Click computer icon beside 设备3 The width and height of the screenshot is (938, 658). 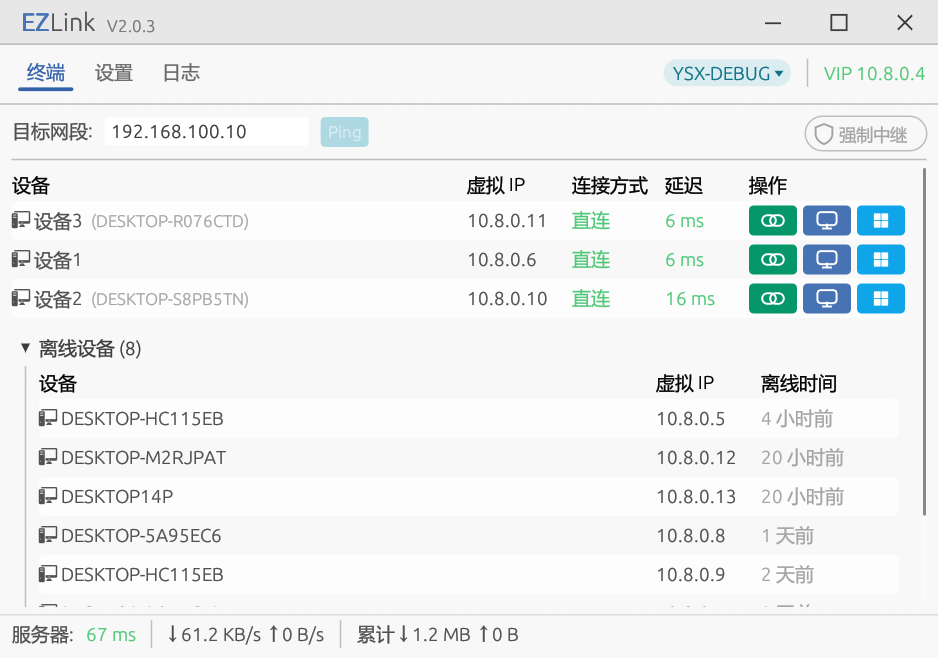21,220
